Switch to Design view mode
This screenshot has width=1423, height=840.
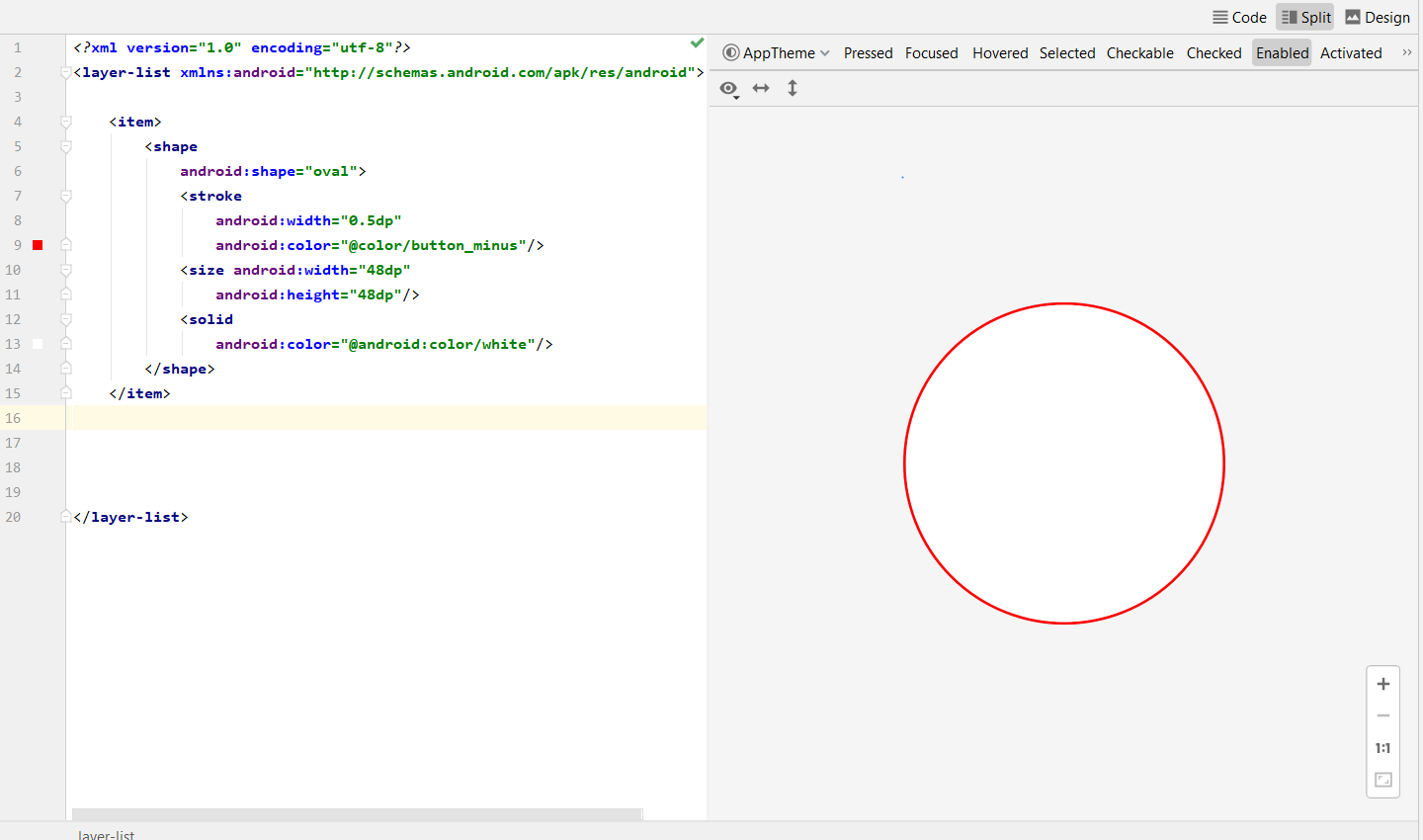1378,17
